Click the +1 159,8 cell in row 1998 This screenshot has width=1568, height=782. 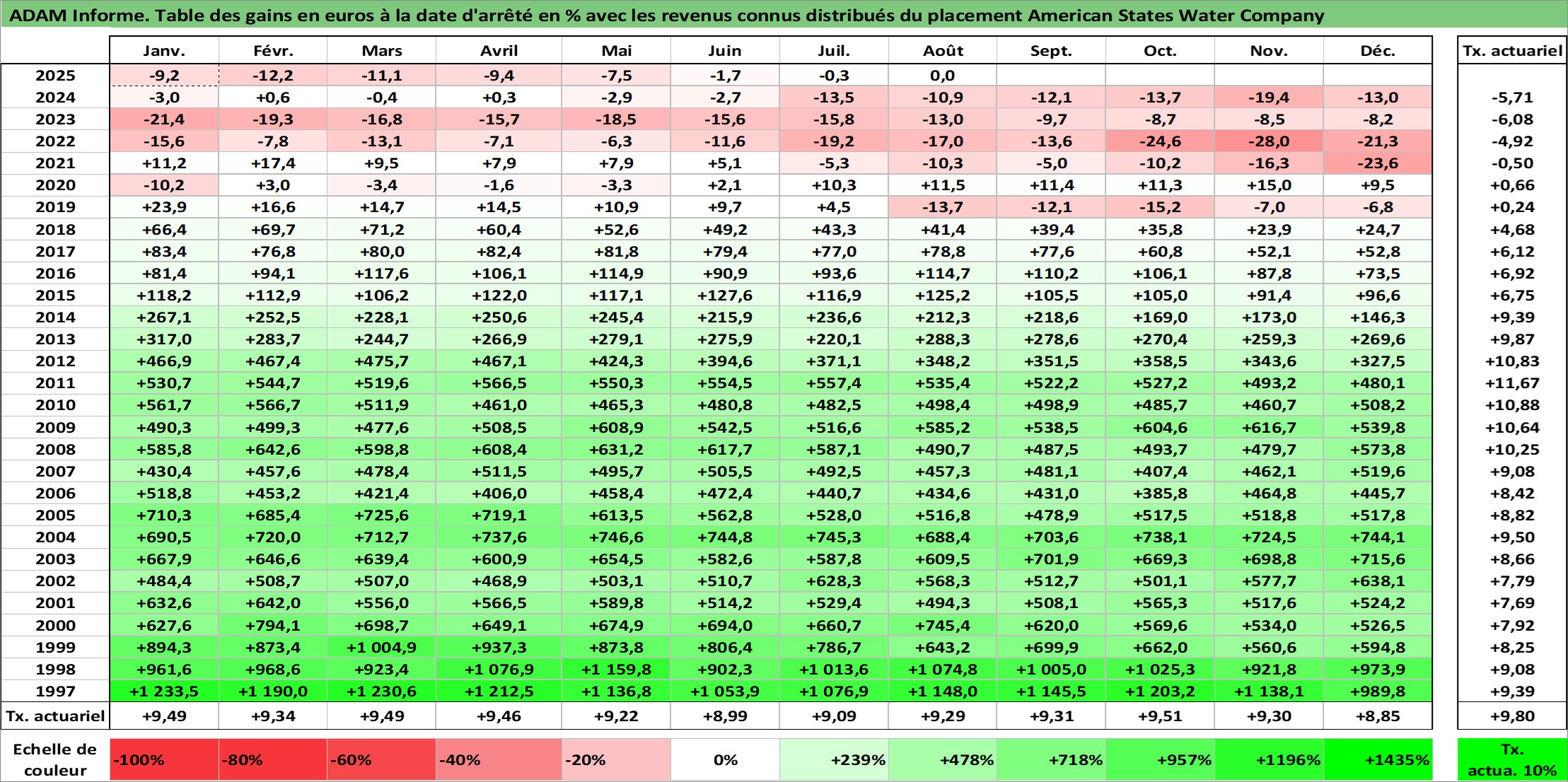point(616,670)
